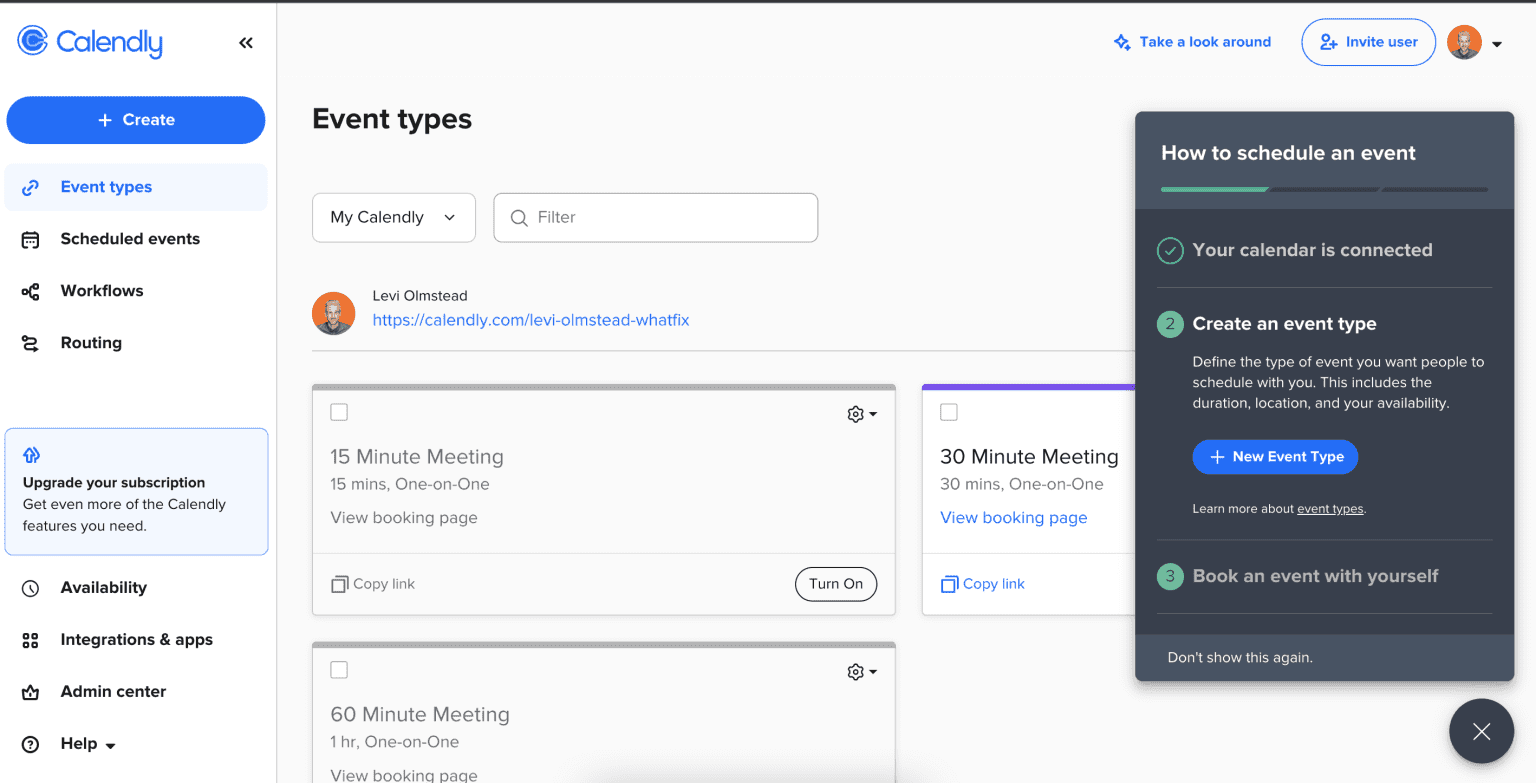Open the account avatar menu
Viewport: 1536px width, 783px height.
click(1475, 43)
